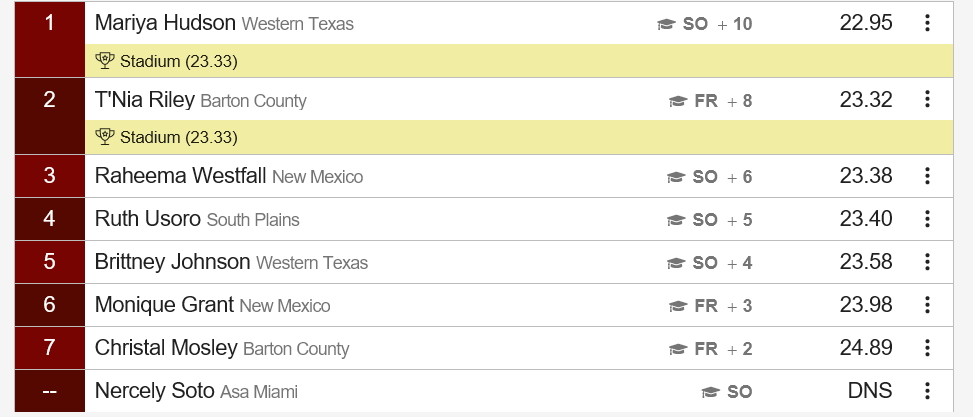Click place number 6 cell

click(x=50, y=305)
